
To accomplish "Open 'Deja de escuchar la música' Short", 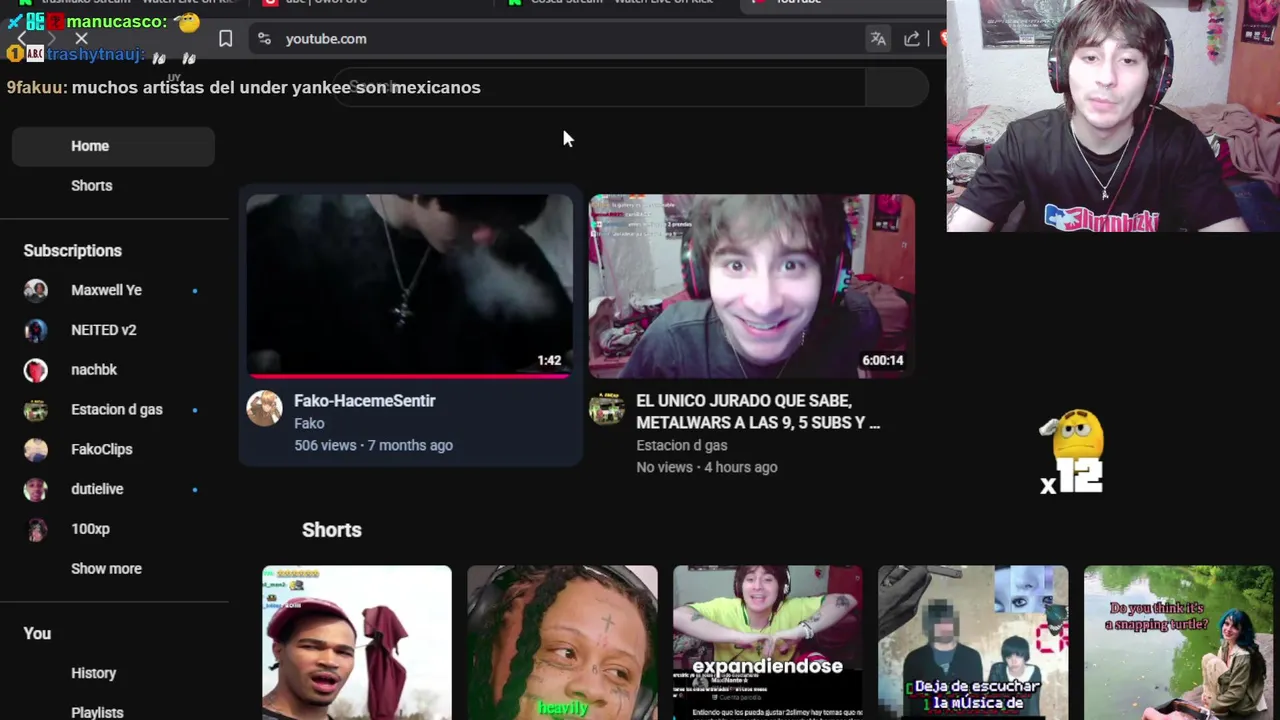I will point(973,643).
